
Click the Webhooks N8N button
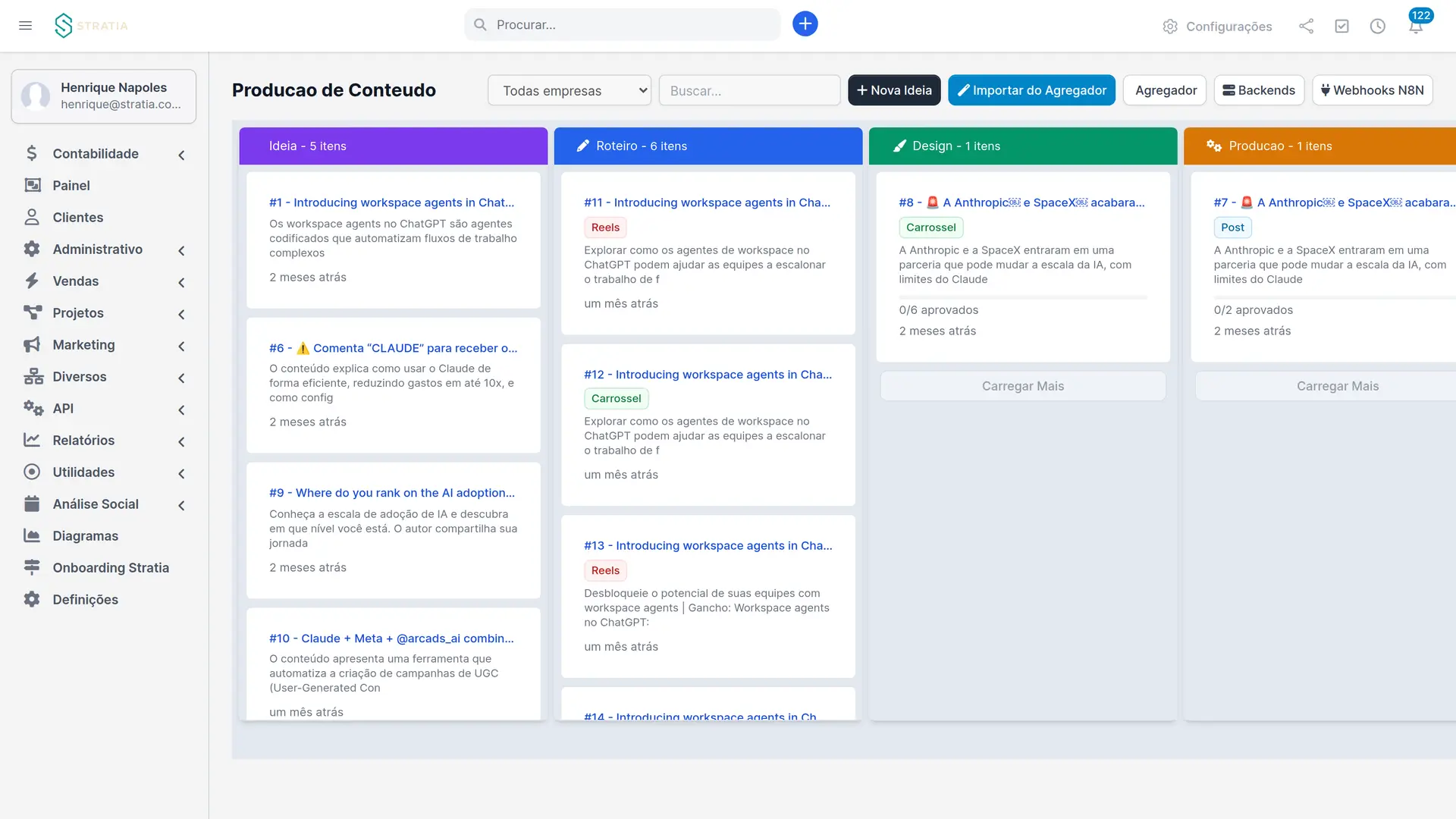point(1372,90)
